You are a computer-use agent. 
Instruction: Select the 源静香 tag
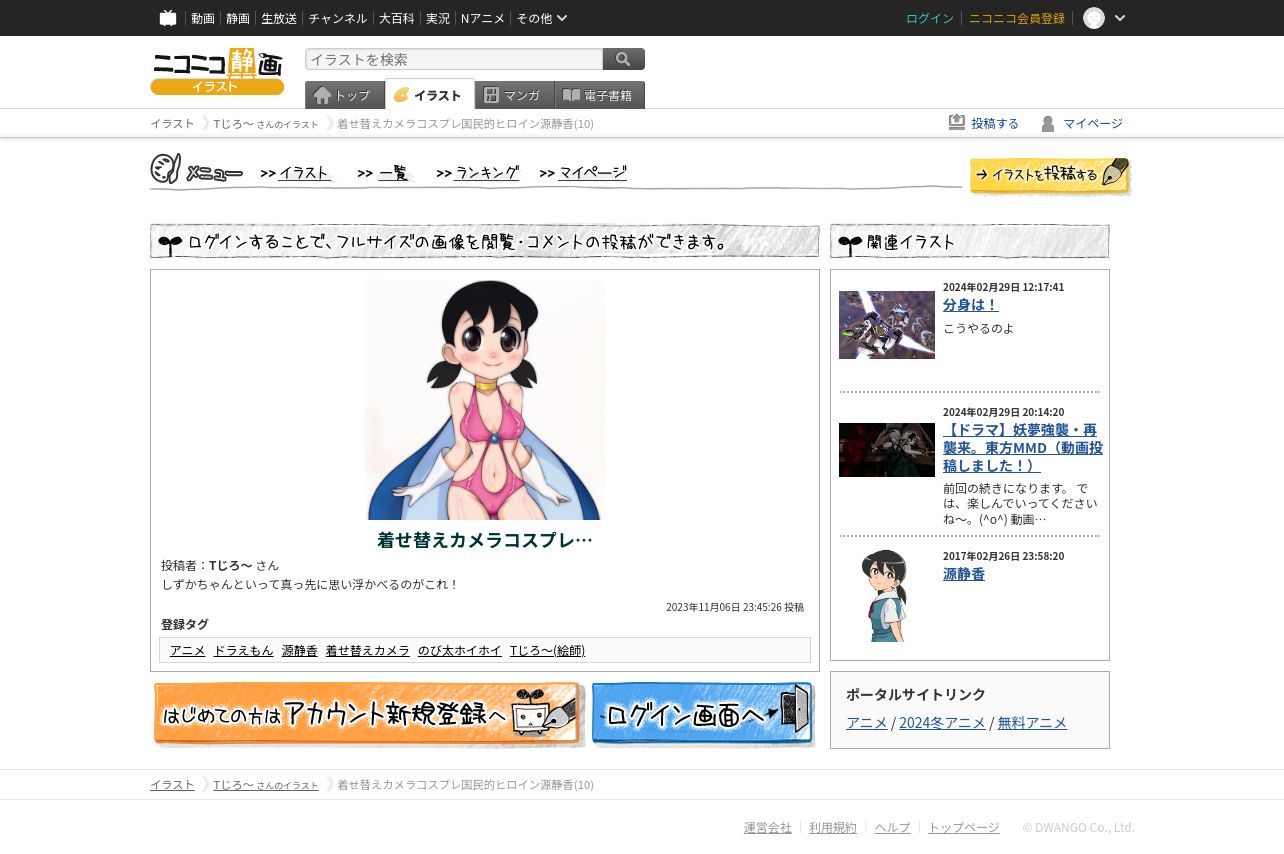tap(299, 650)
